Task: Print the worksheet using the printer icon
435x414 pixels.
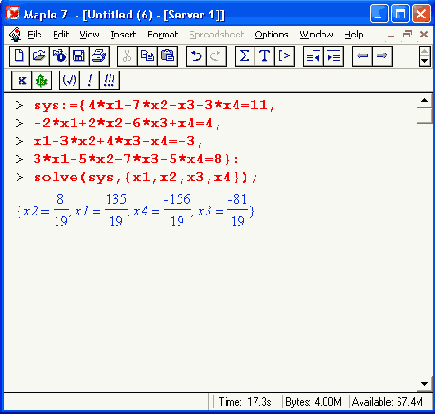Action: pos(99,56)
